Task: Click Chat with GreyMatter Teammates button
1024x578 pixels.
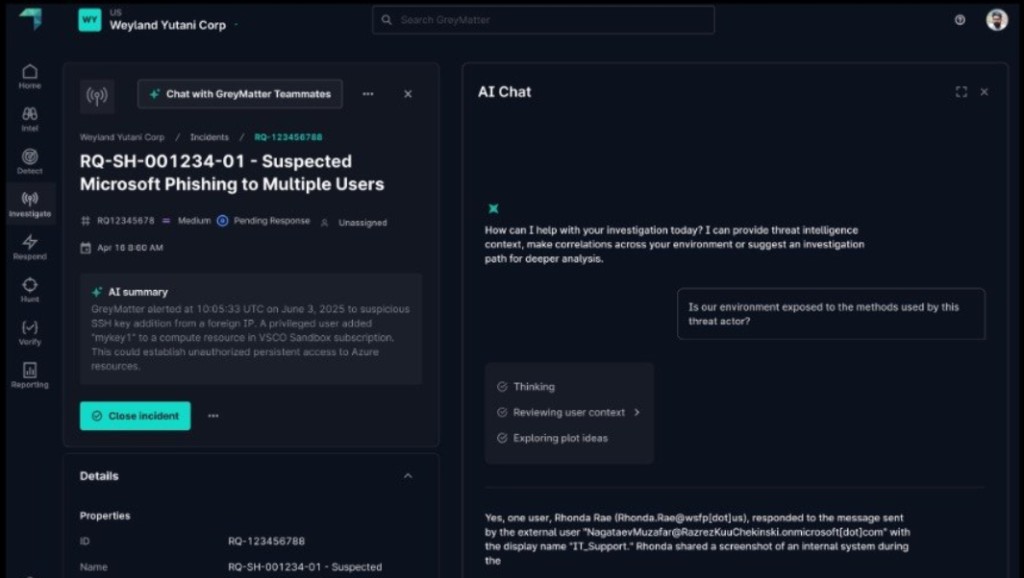Action: (x=240, y=94)
